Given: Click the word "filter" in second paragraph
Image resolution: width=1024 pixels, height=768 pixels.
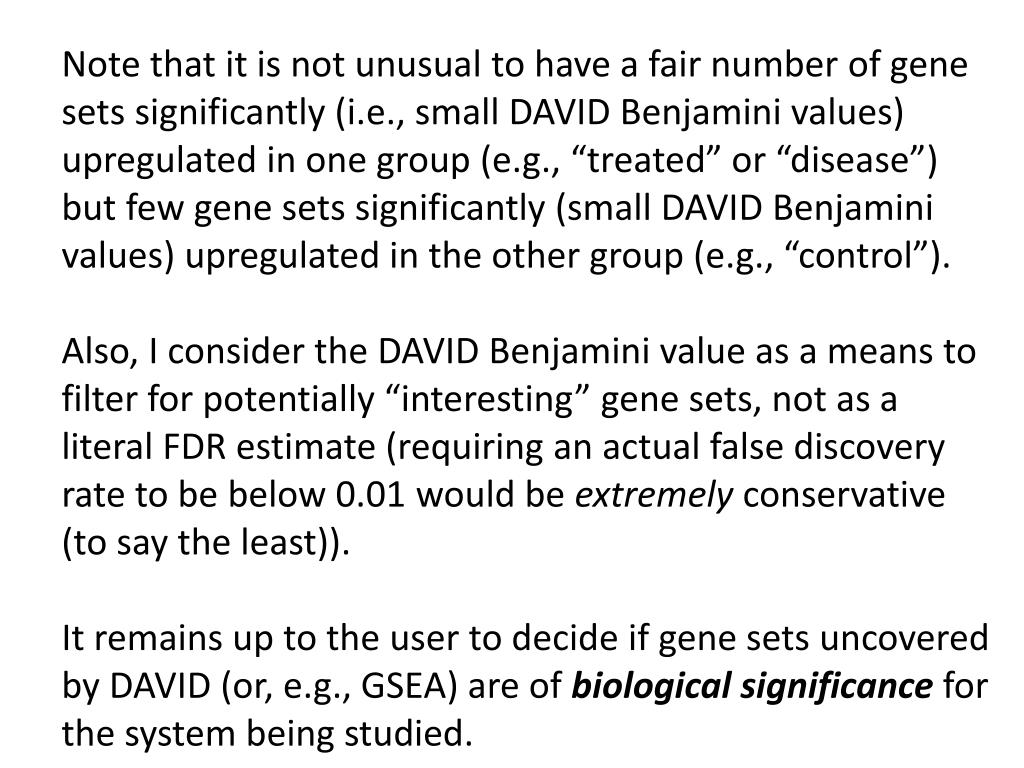Looking at the screenshot, I should 99,399.
